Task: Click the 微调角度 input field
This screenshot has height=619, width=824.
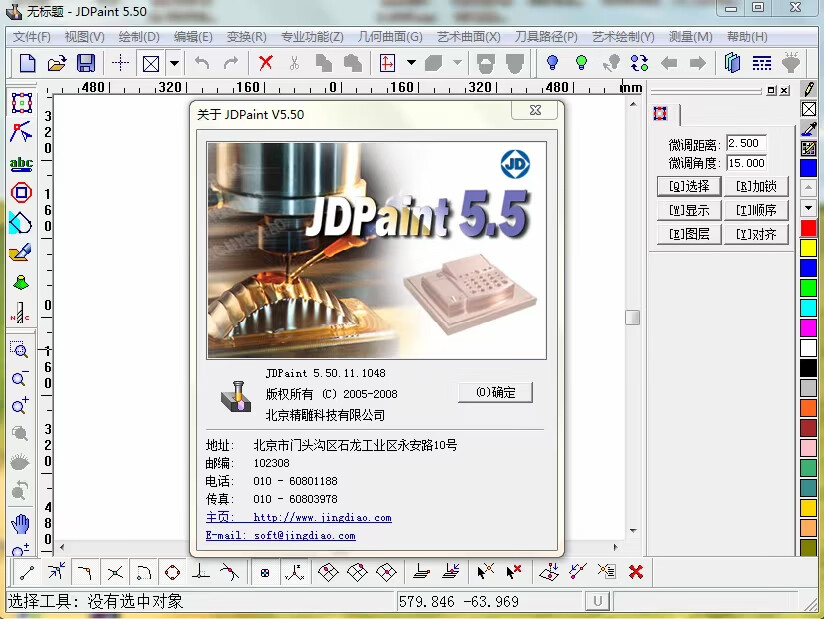Action: click(746, 163)
